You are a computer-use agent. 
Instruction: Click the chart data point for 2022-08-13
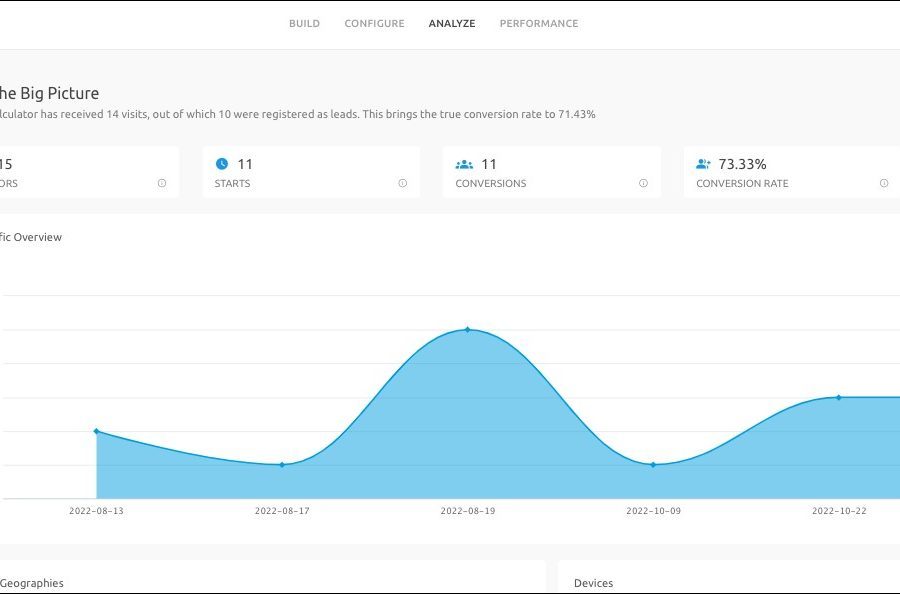96,431
